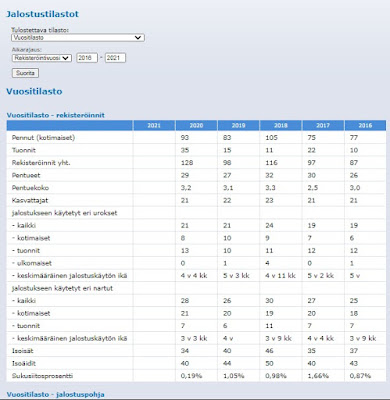Select the Isoisät row label
Image resolution: width=390 pixels, height=400 pixels.
point(23,351)
